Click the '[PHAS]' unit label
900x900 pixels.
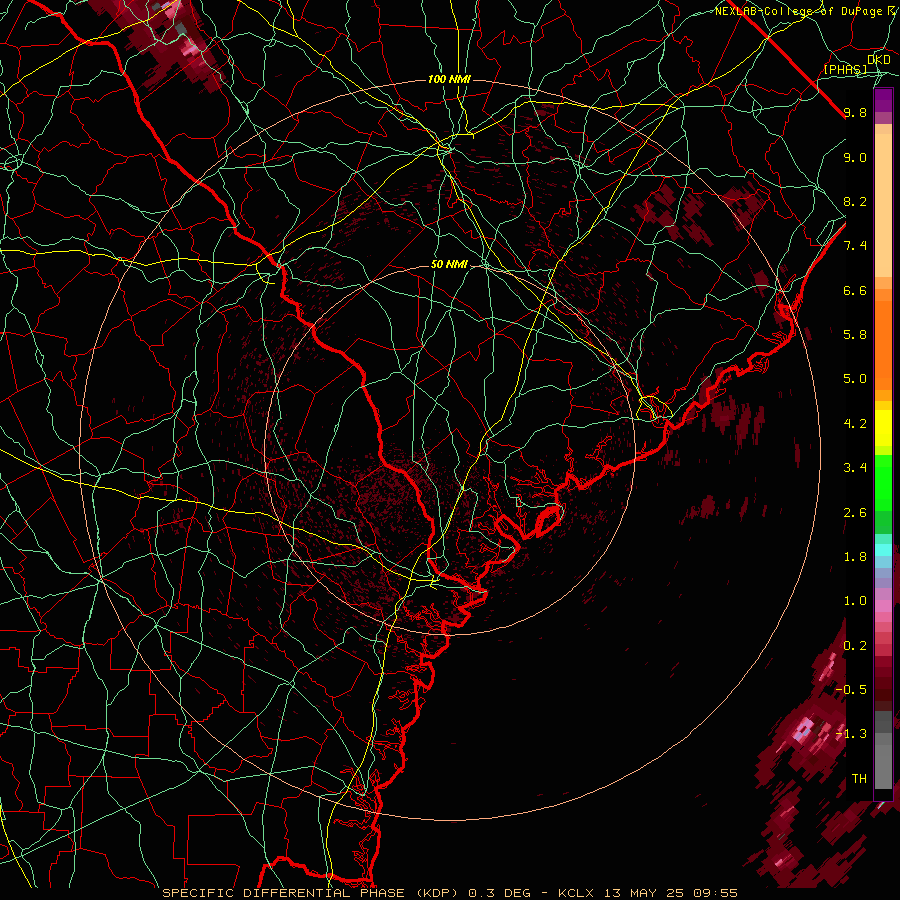(x=845, y=69)
